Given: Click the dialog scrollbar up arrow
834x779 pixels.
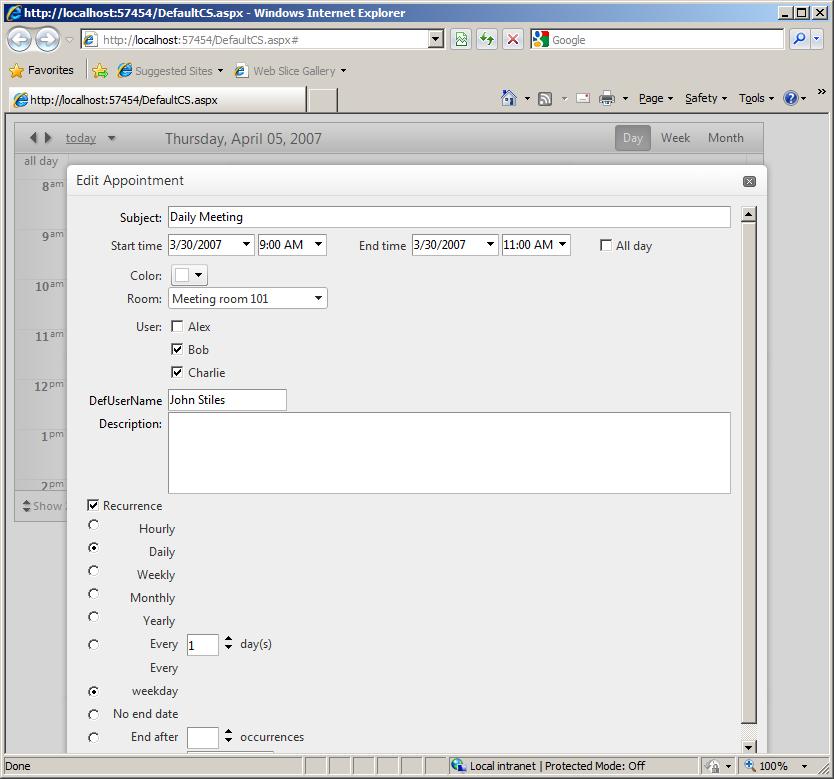Looking at the screenshot, I should pos(748,214).
